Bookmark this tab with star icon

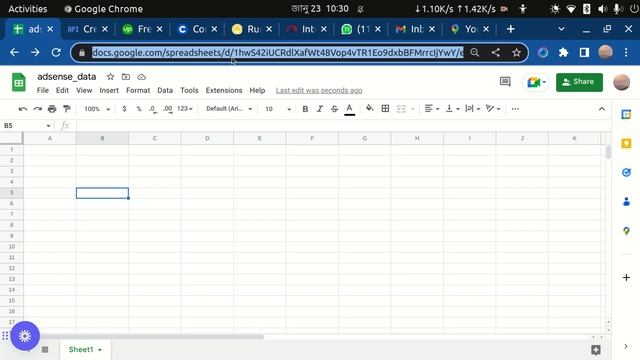(516, 53)
